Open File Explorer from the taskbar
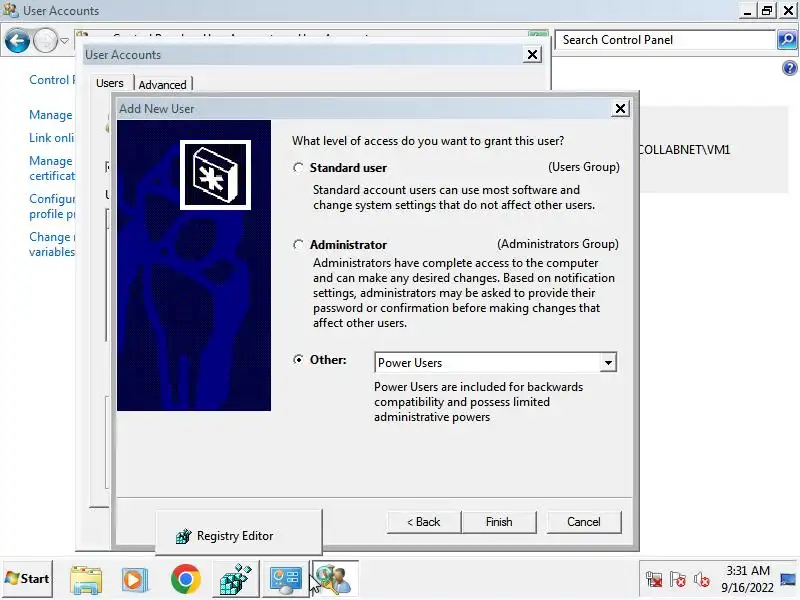 (x=86, y=579)
